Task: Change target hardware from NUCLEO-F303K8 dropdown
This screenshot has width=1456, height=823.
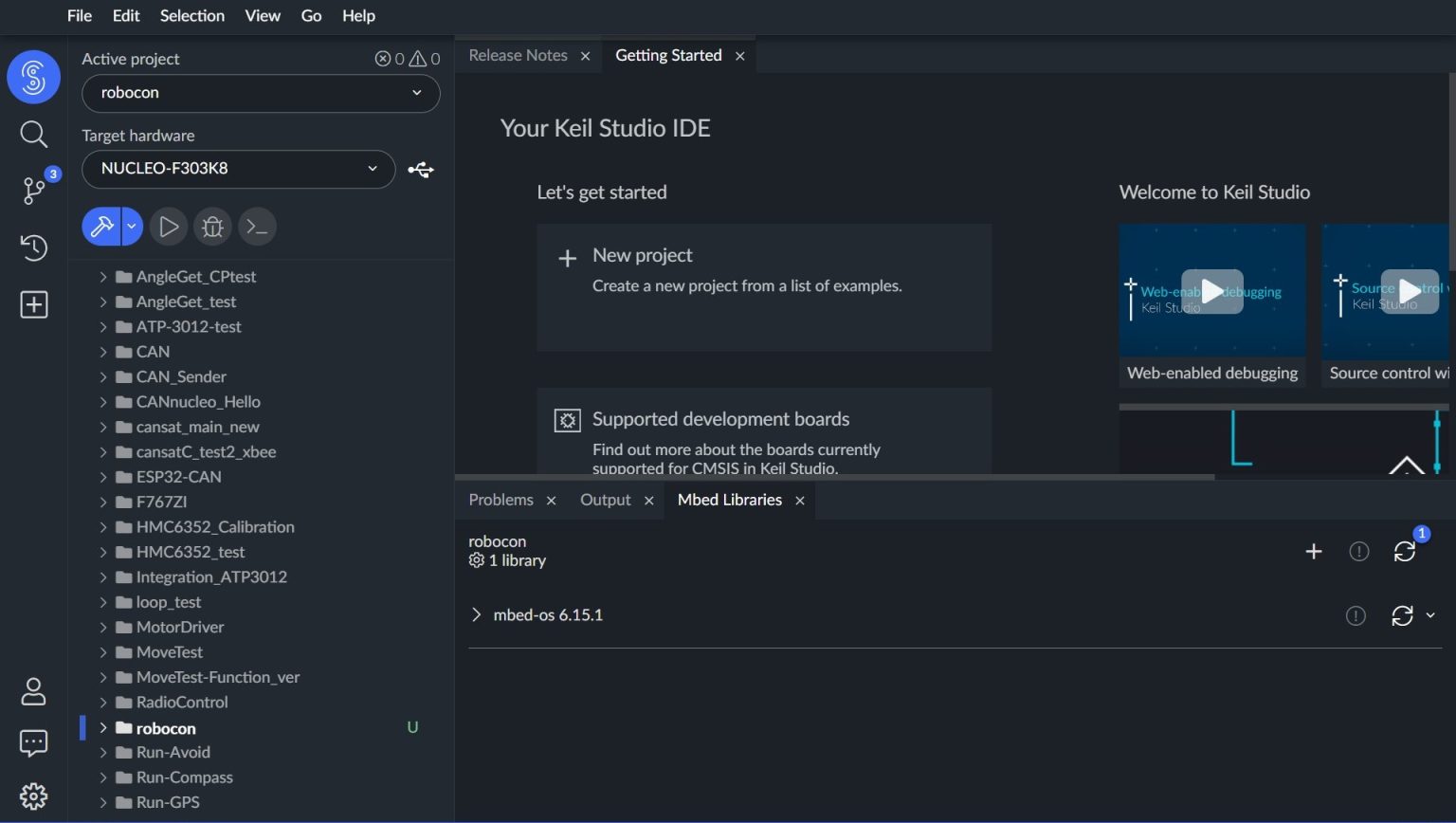Action: 238,169
